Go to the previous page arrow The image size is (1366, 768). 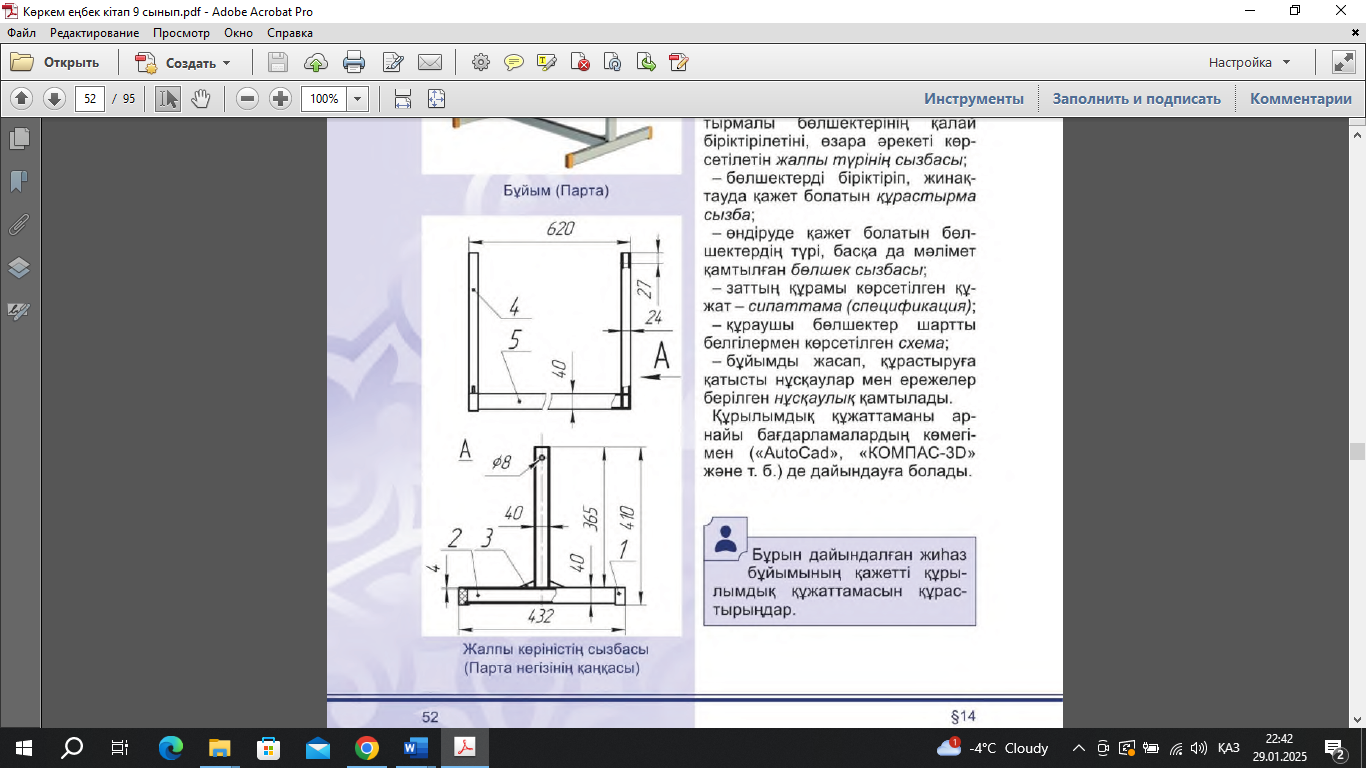pyautogui.click(x=22, y=99)
